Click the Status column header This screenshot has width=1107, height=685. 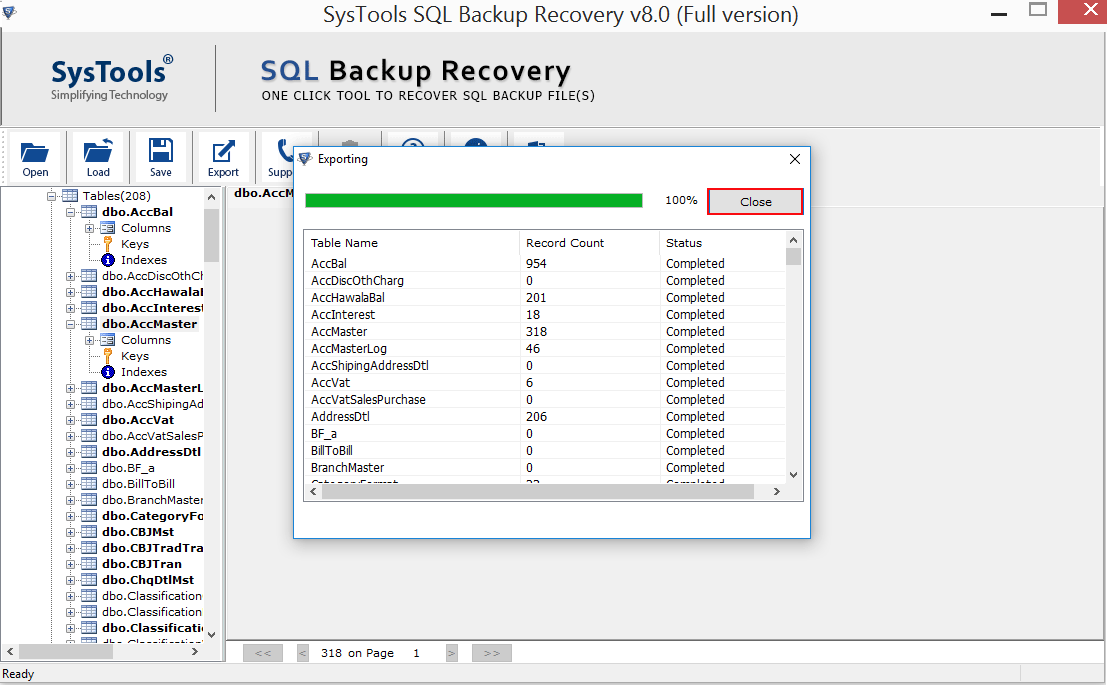coord(722,243)
